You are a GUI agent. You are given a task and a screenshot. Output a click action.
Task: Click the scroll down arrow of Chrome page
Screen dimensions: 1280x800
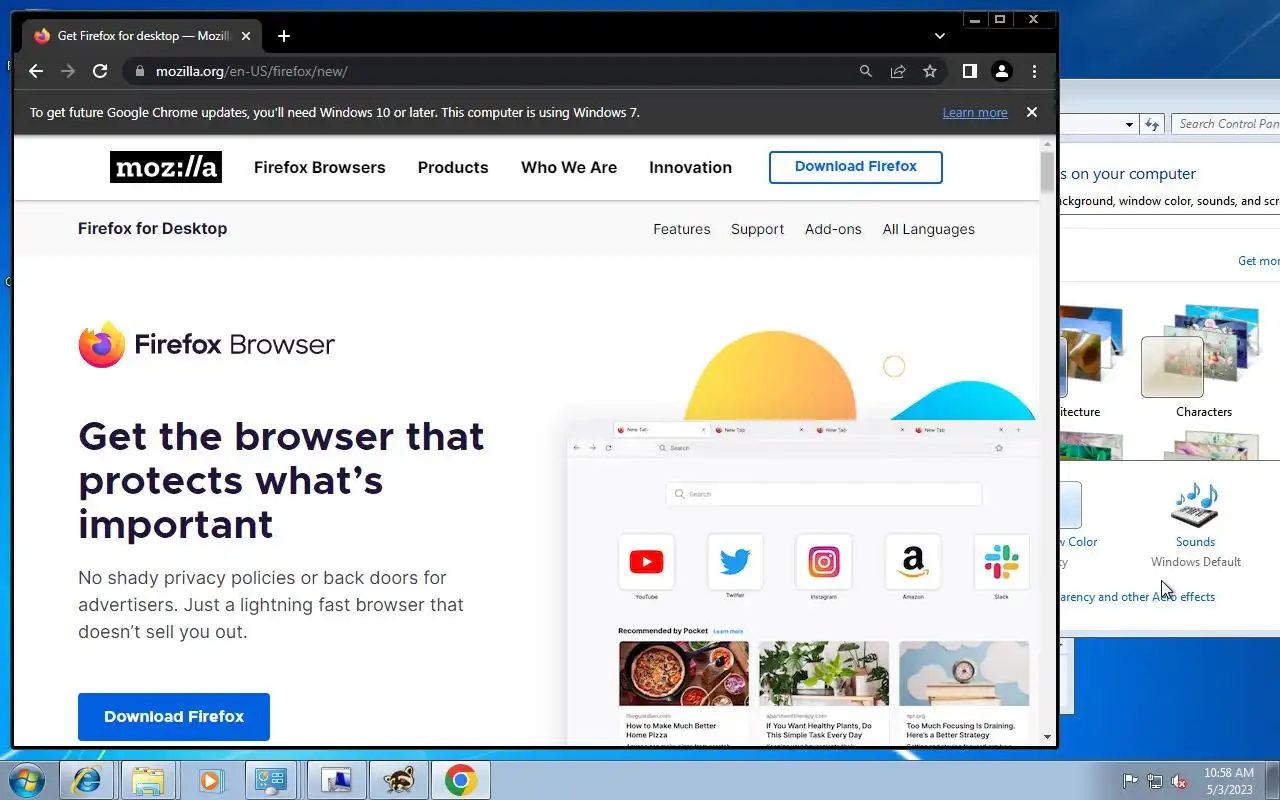[1047, 737]
